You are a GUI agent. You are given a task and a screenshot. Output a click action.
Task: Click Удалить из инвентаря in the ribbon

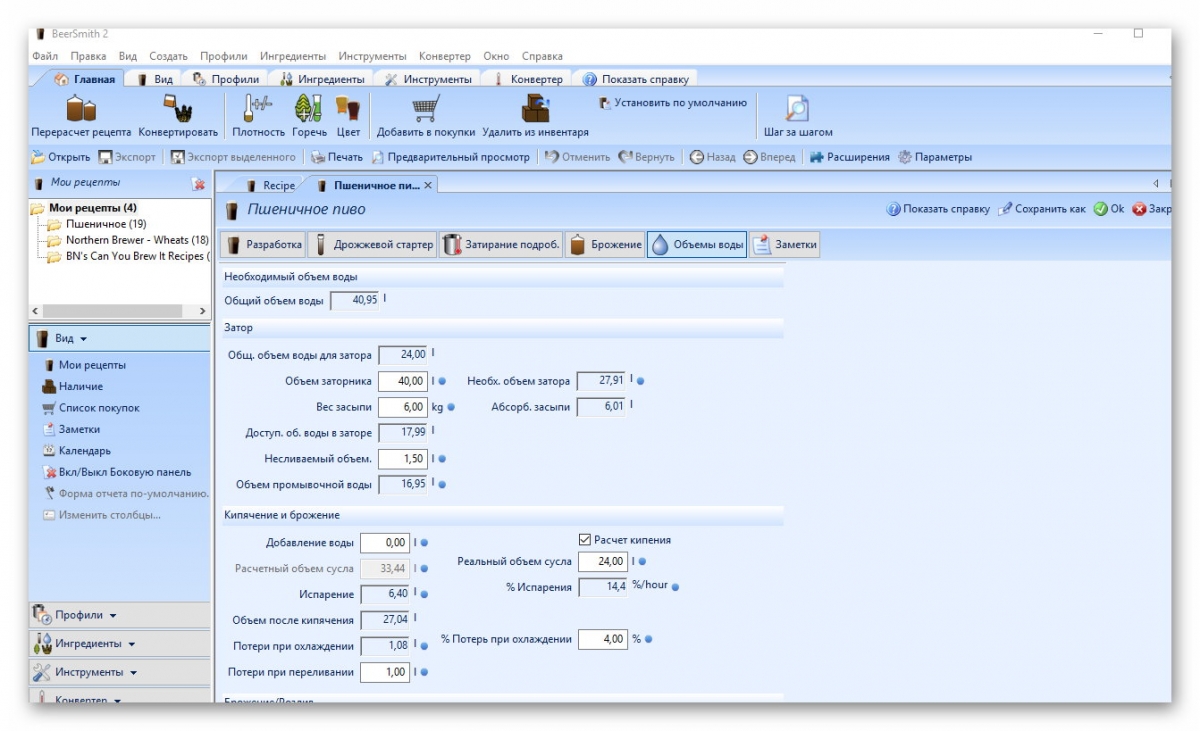coord(535,115)
